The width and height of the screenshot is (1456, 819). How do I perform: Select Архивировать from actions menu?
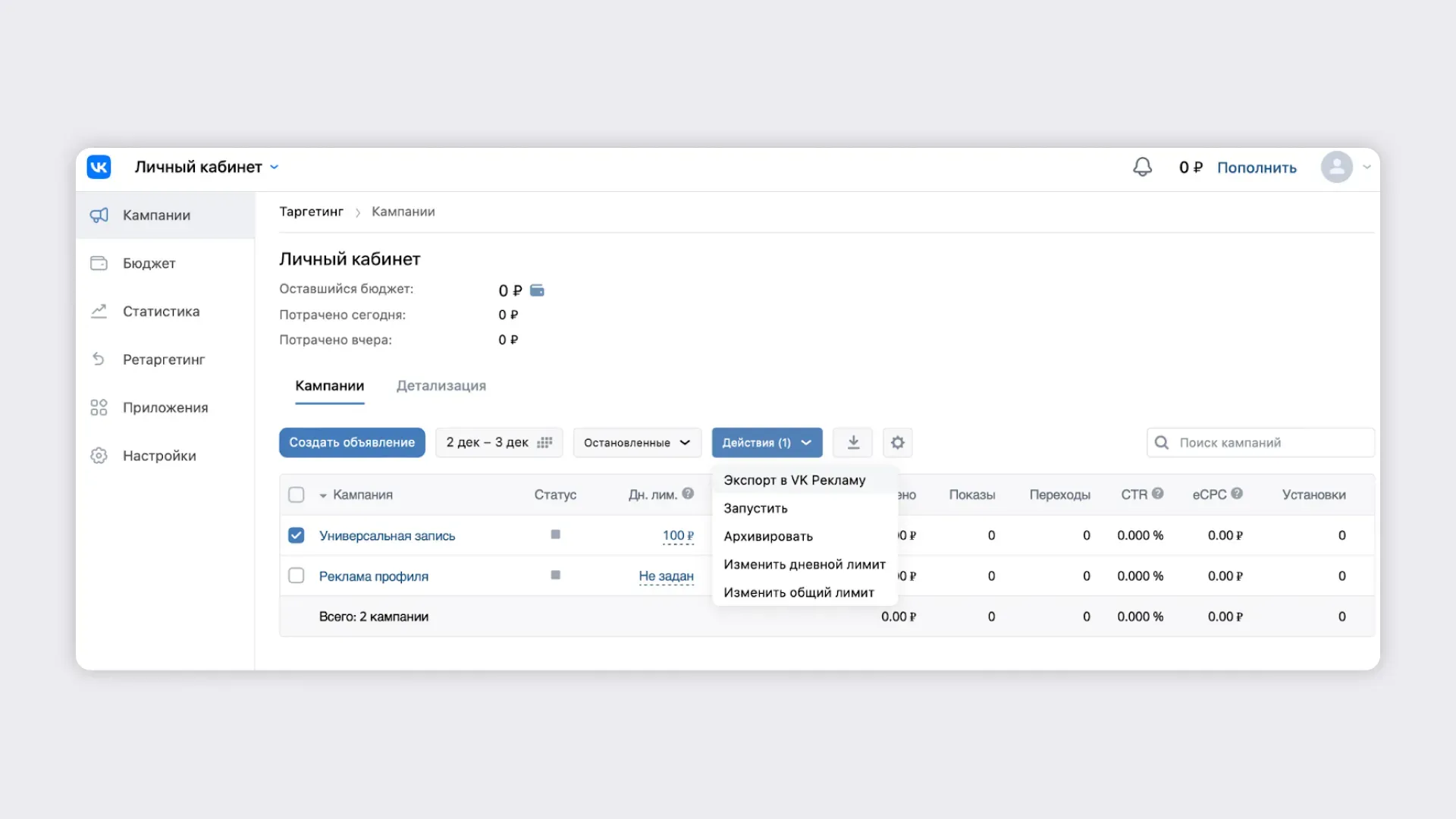click(767, 536)
